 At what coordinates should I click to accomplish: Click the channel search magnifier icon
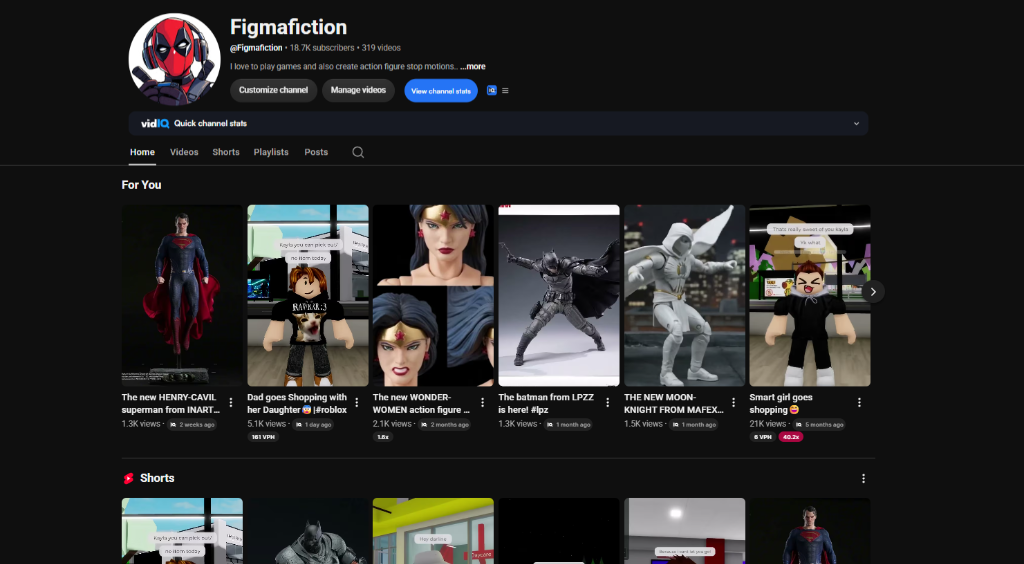click(358, 152)
